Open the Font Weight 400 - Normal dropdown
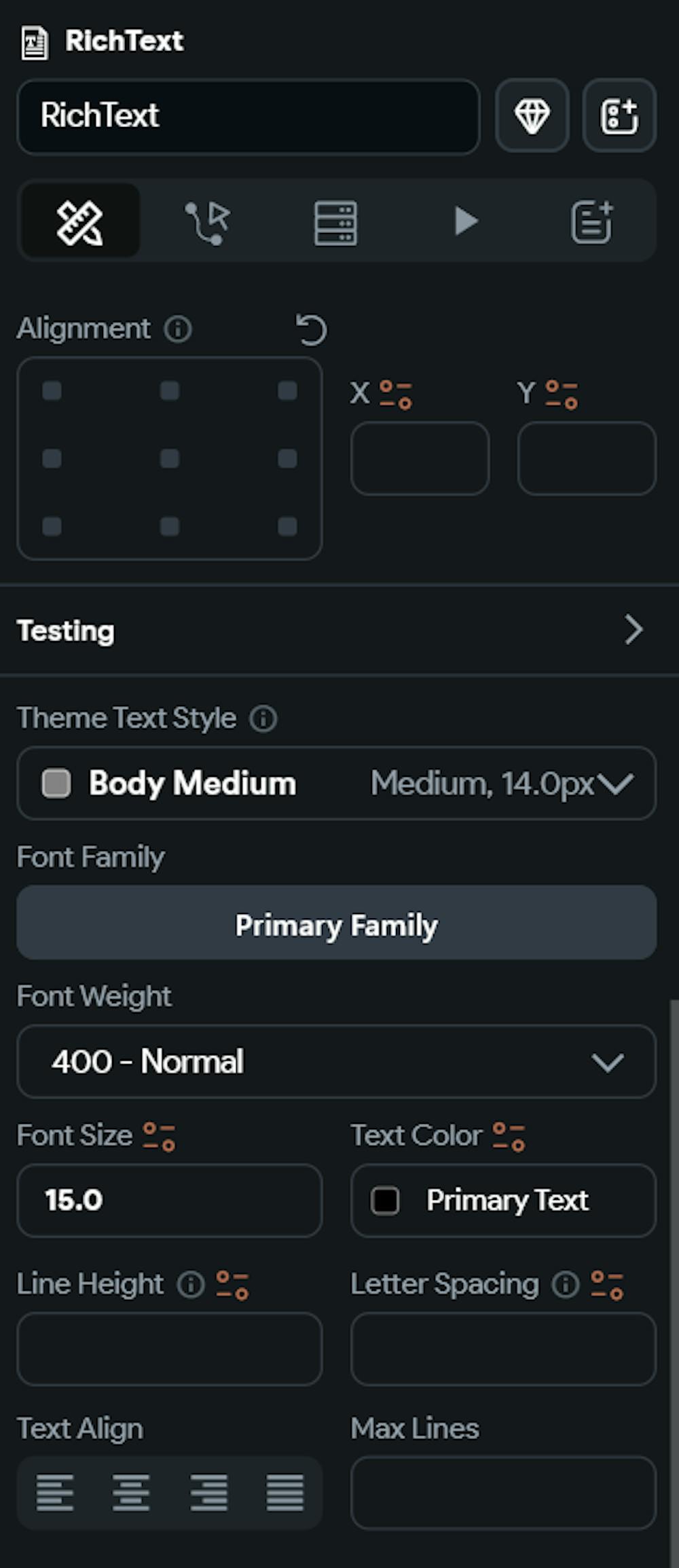The width and height of the screenshot is (679, 1568). (337, 1061)
